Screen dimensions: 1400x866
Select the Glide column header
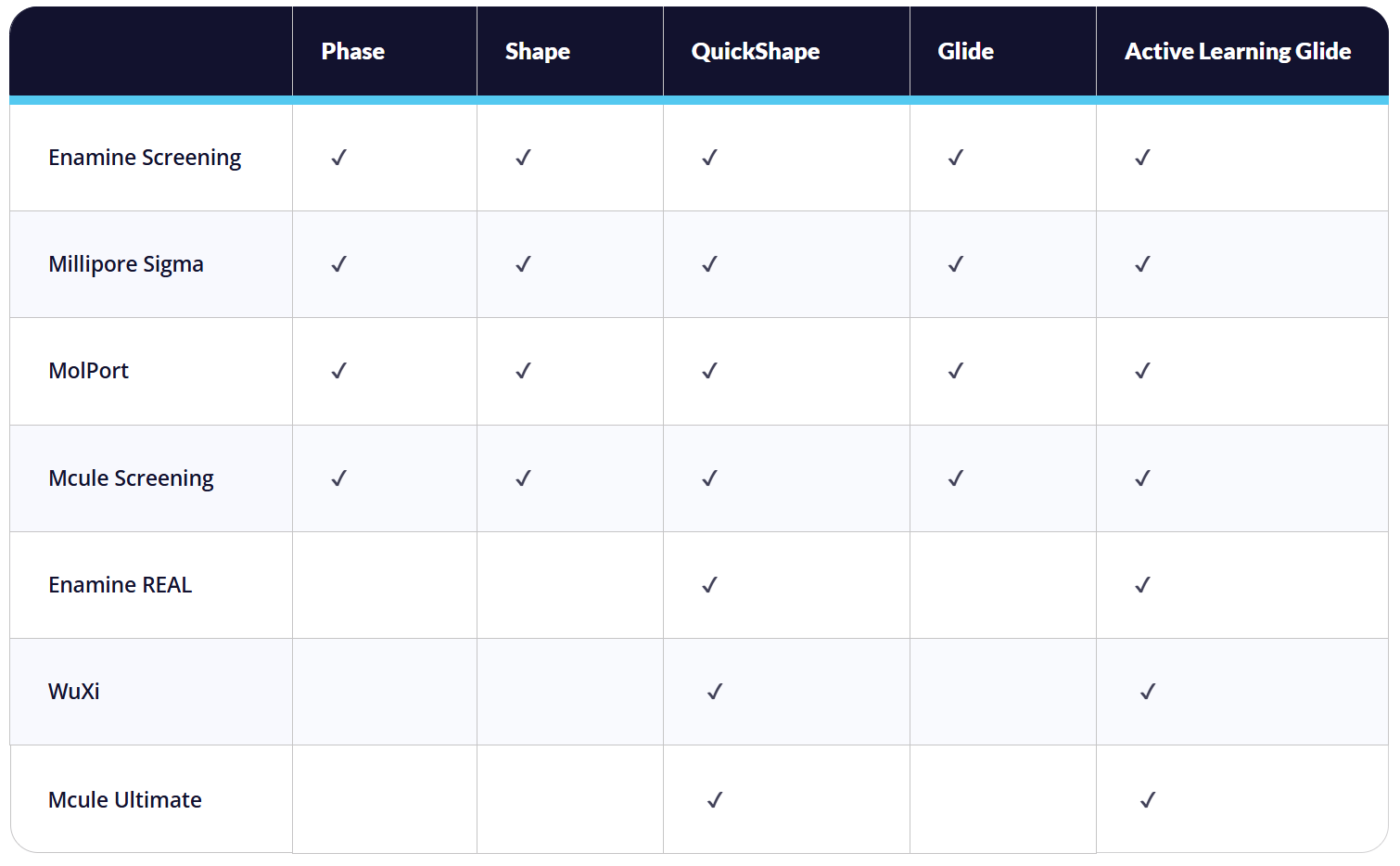(x=966, y=52)
